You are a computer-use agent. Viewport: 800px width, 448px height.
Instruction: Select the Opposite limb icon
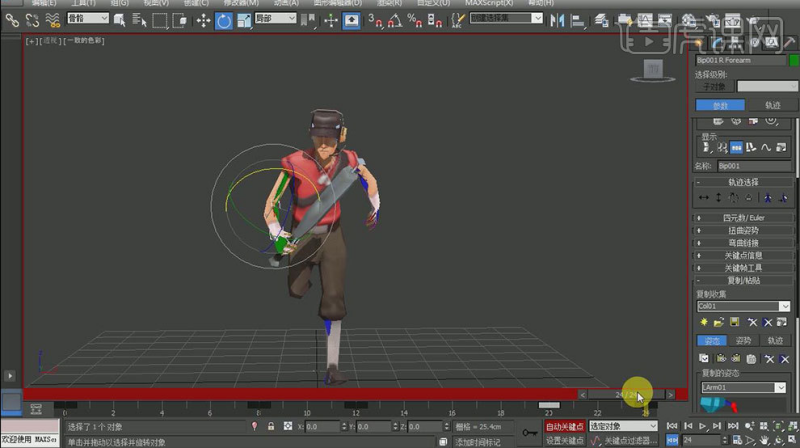click(x=783, y=197)
